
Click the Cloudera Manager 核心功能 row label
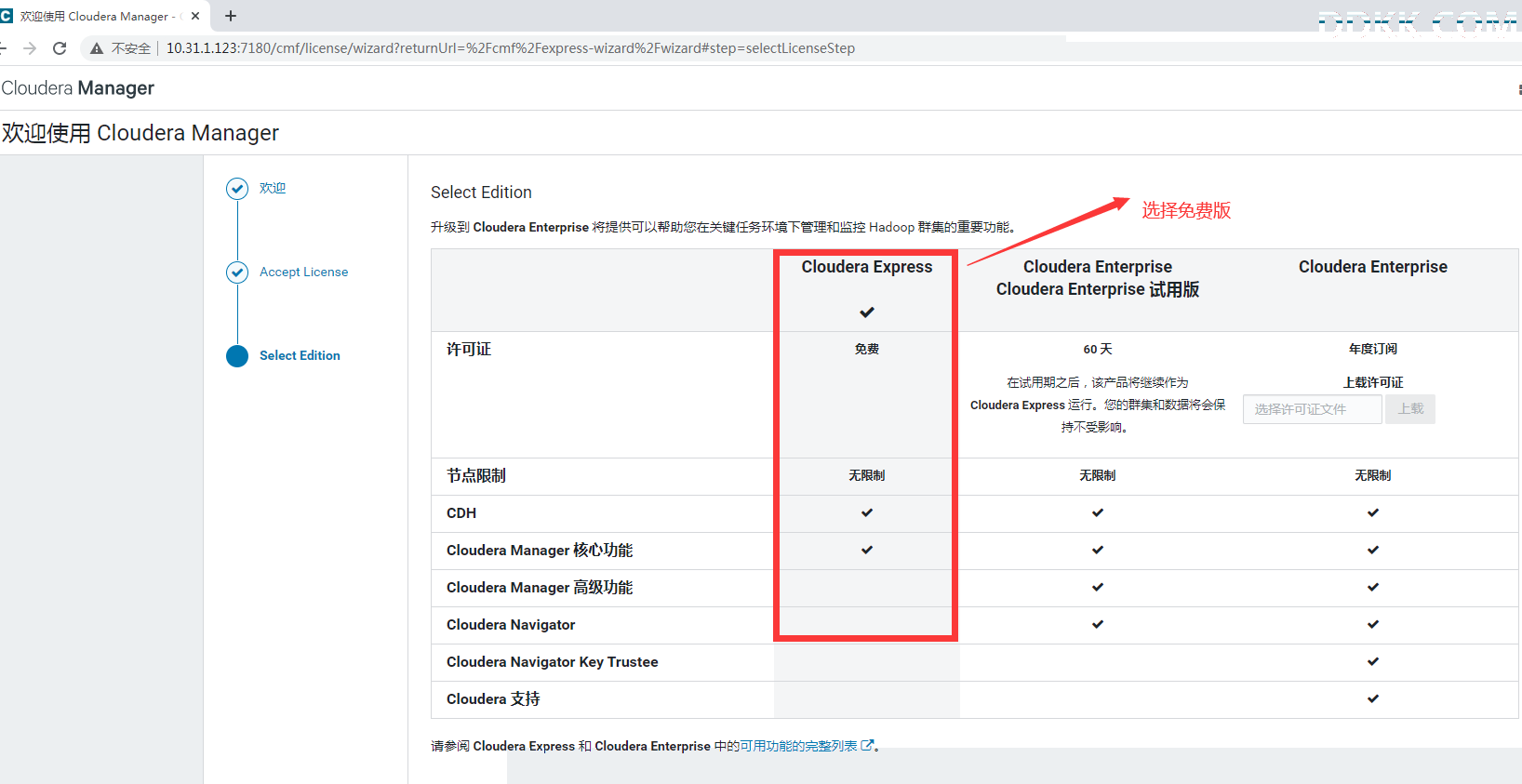(540, 550)
